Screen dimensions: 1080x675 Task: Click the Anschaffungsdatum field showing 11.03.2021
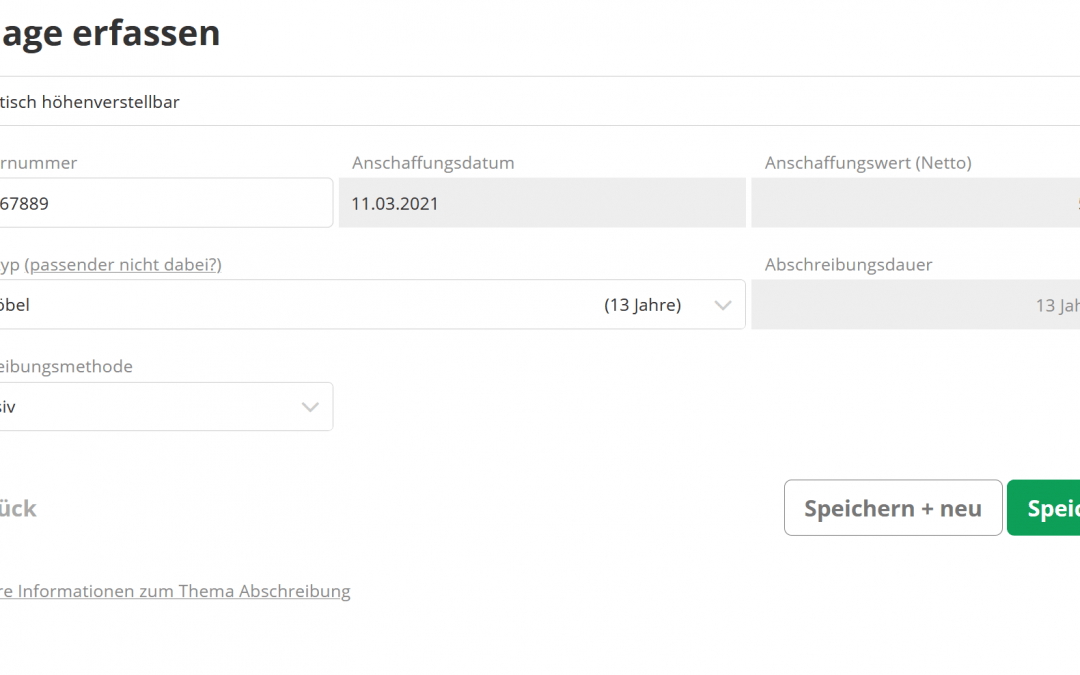coord(541,203)
